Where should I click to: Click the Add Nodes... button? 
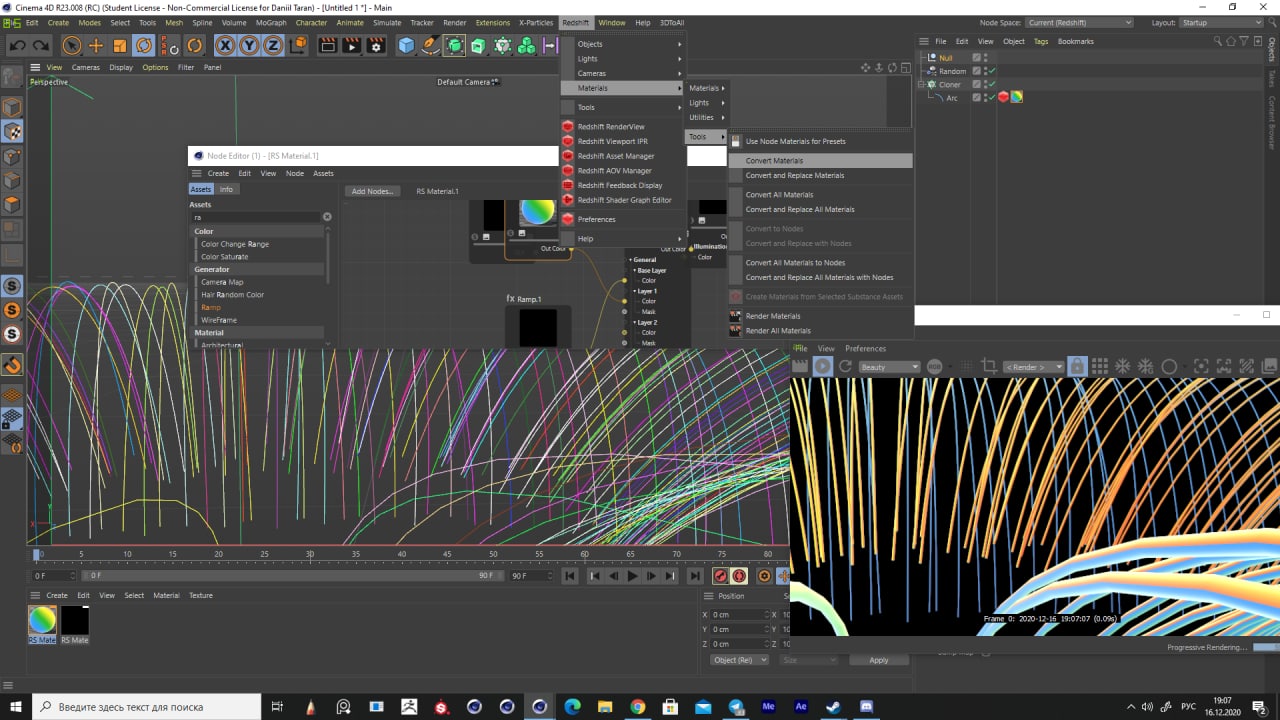point(372,191)
